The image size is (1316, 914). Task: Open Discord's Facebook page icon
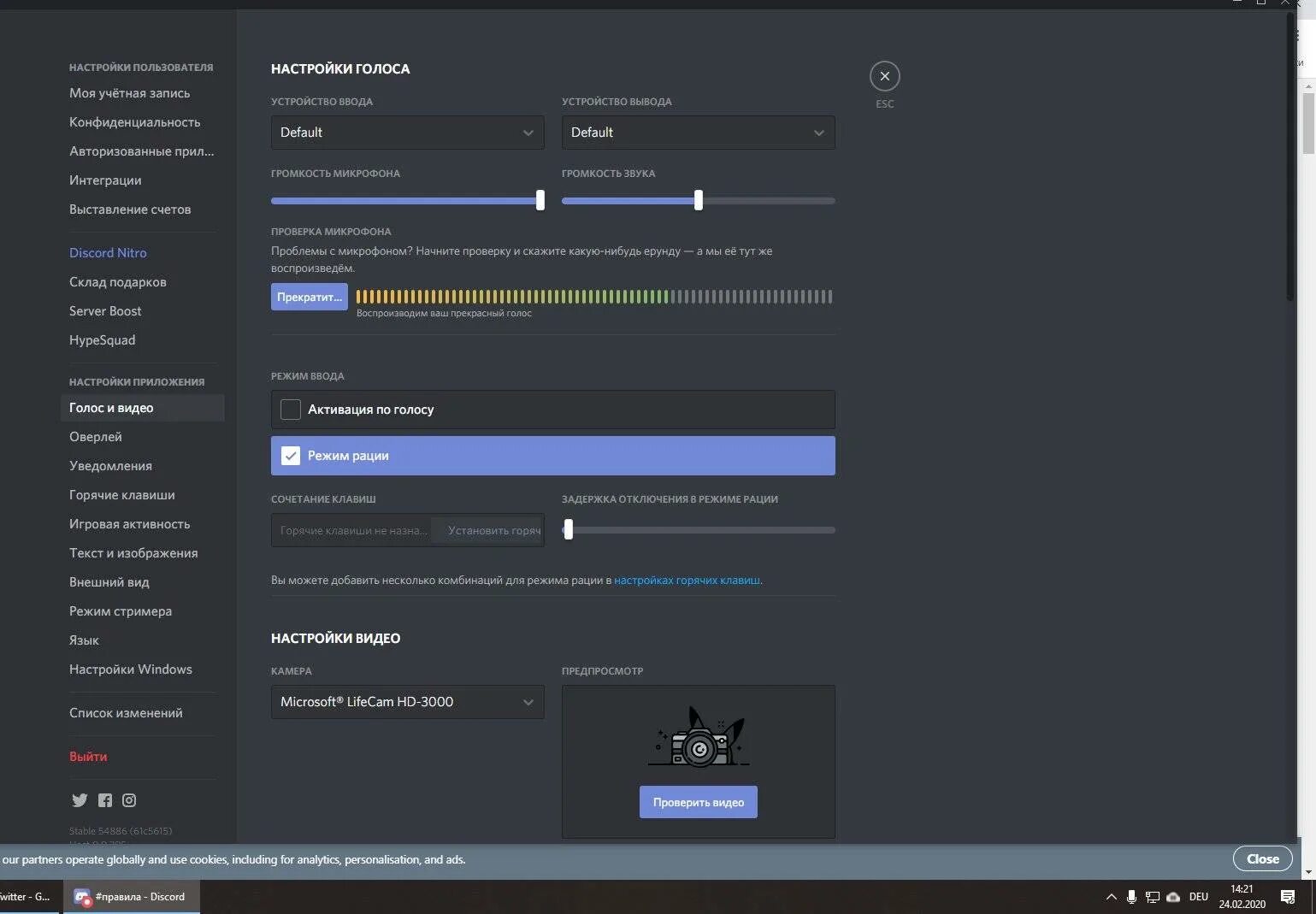coord(105,800)
